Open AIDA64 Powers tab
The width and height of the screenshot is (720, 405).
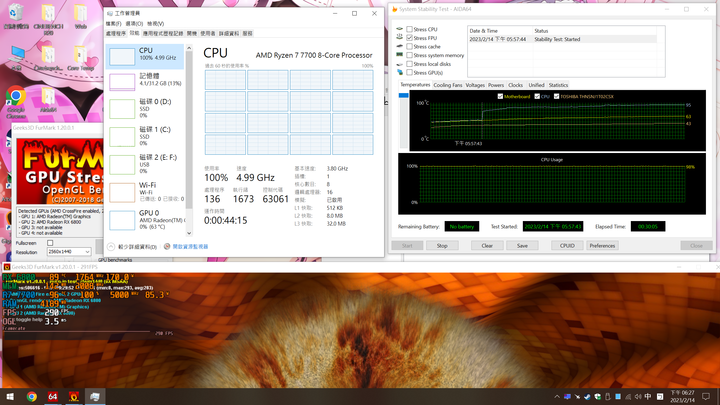point(496,85)
